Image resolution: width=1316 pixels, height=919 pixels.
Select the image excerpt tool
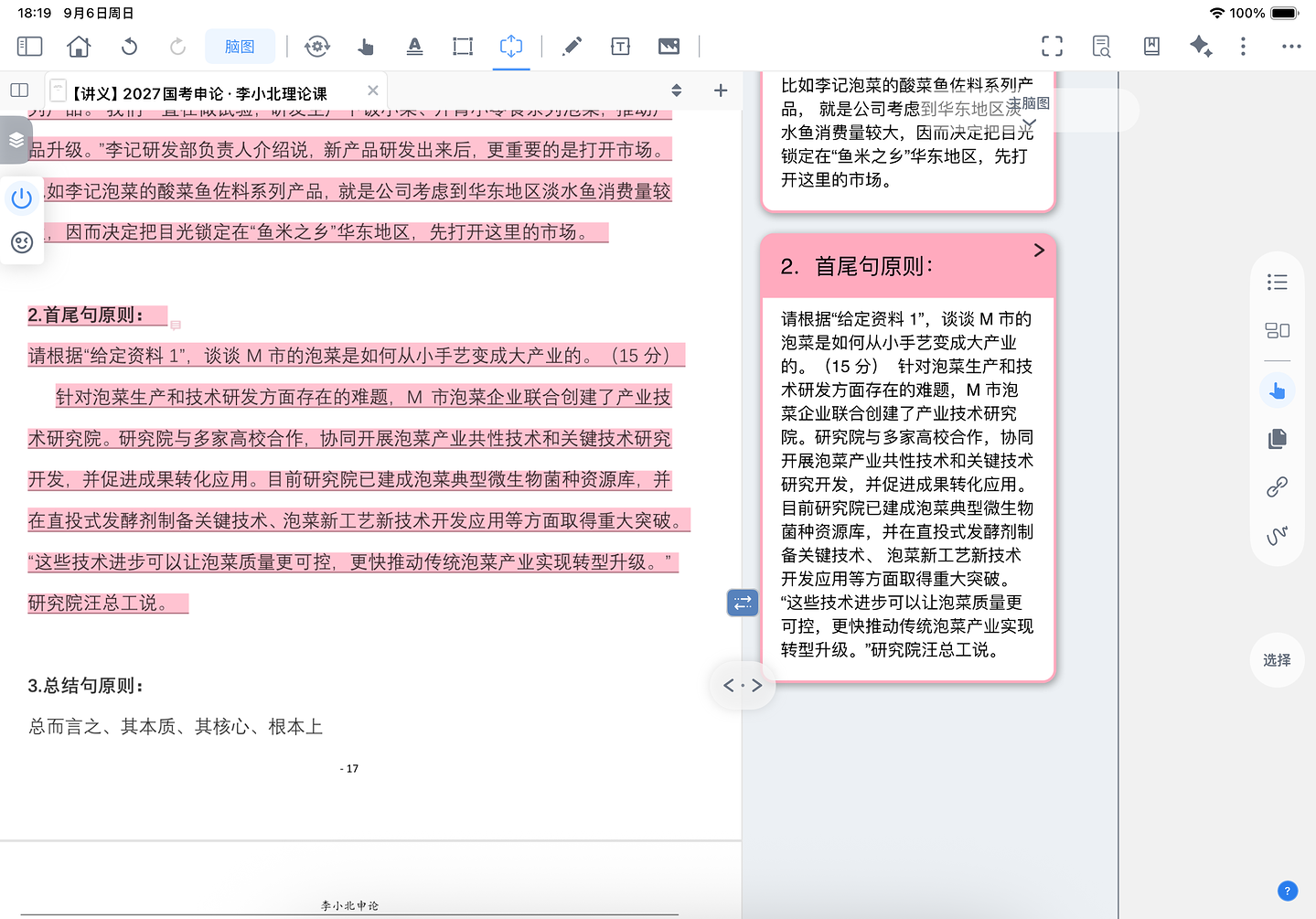(669, 46)
